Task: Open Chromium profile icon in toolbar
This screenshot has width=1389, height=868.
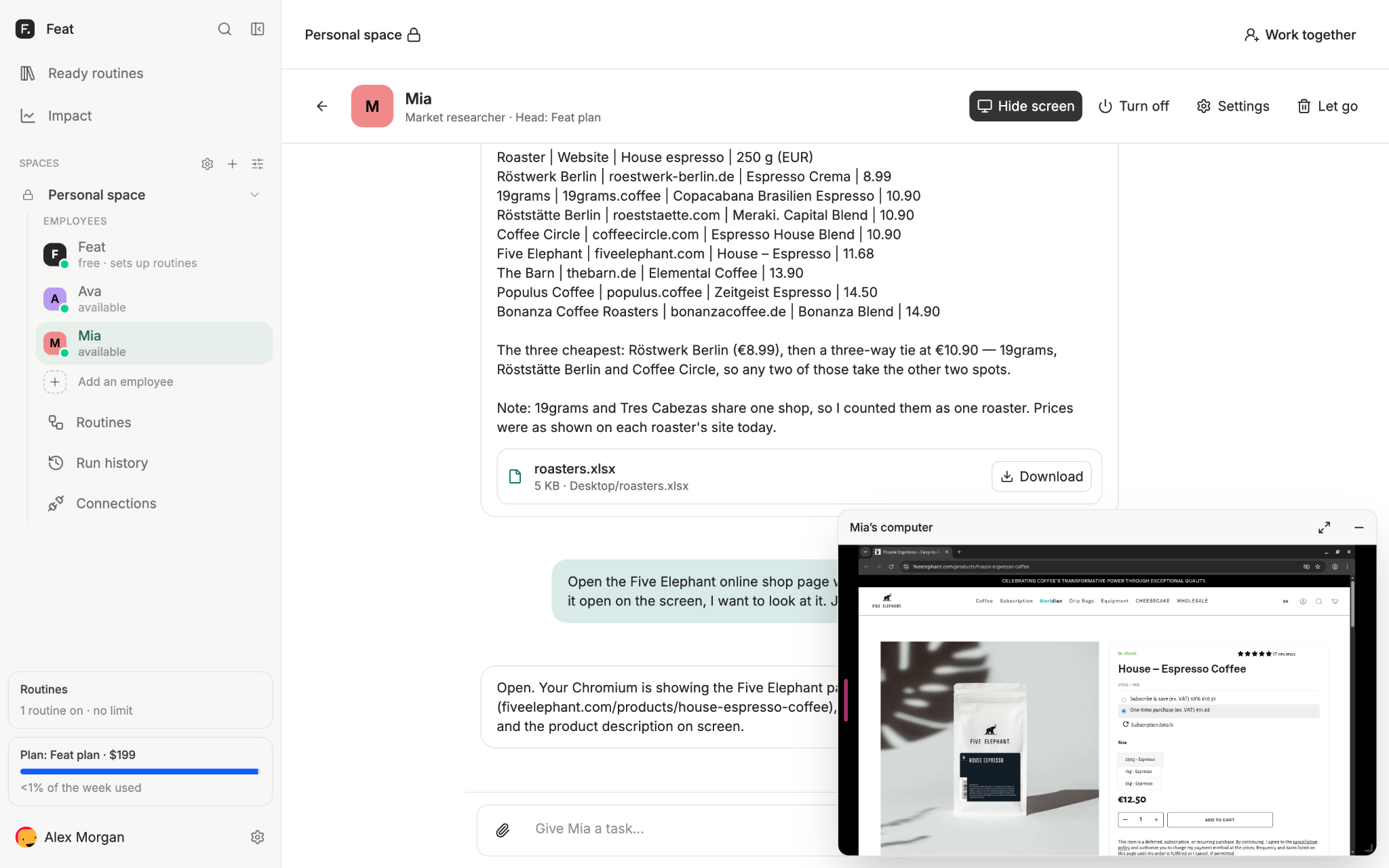Action: [x=1335, y=567]
